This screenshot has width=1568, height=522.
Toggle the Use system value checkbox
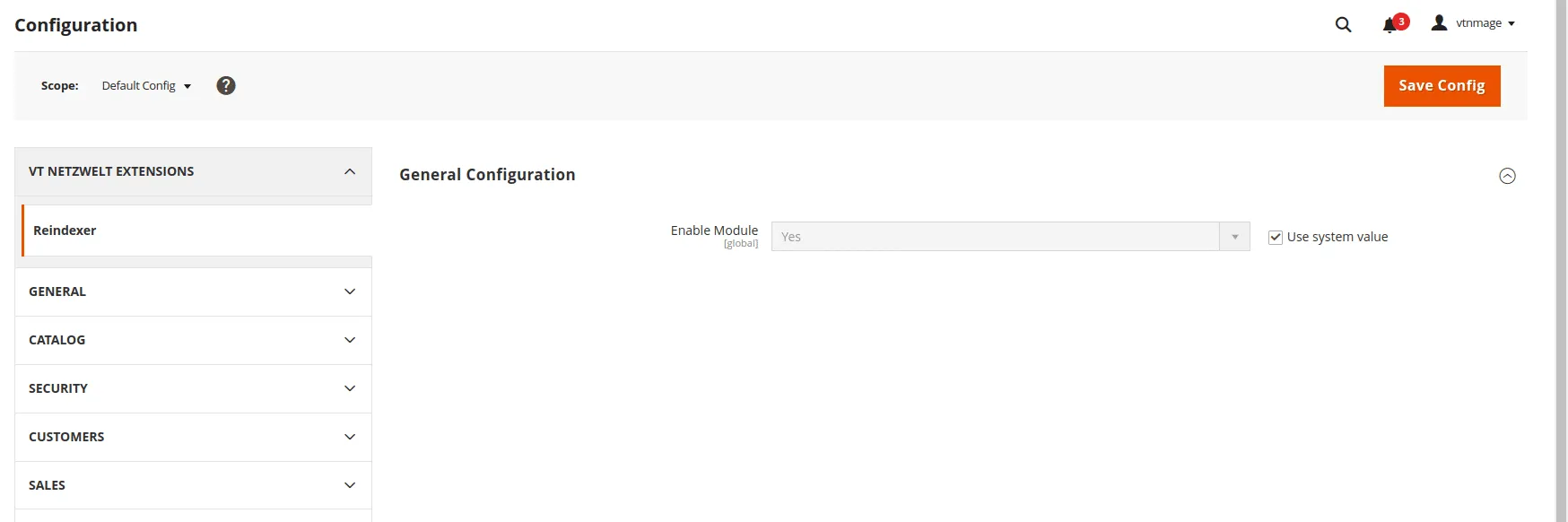click(1275, 237)
